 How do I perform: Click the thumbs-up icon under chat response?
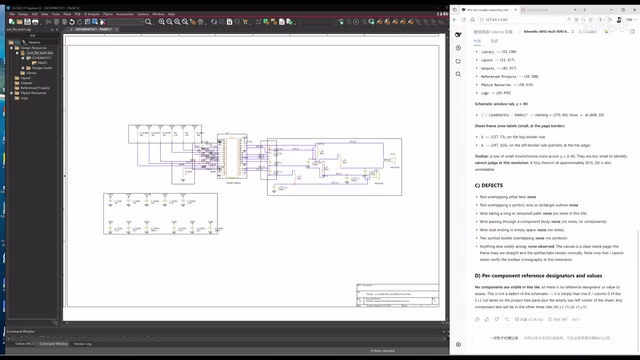[487, 319]
